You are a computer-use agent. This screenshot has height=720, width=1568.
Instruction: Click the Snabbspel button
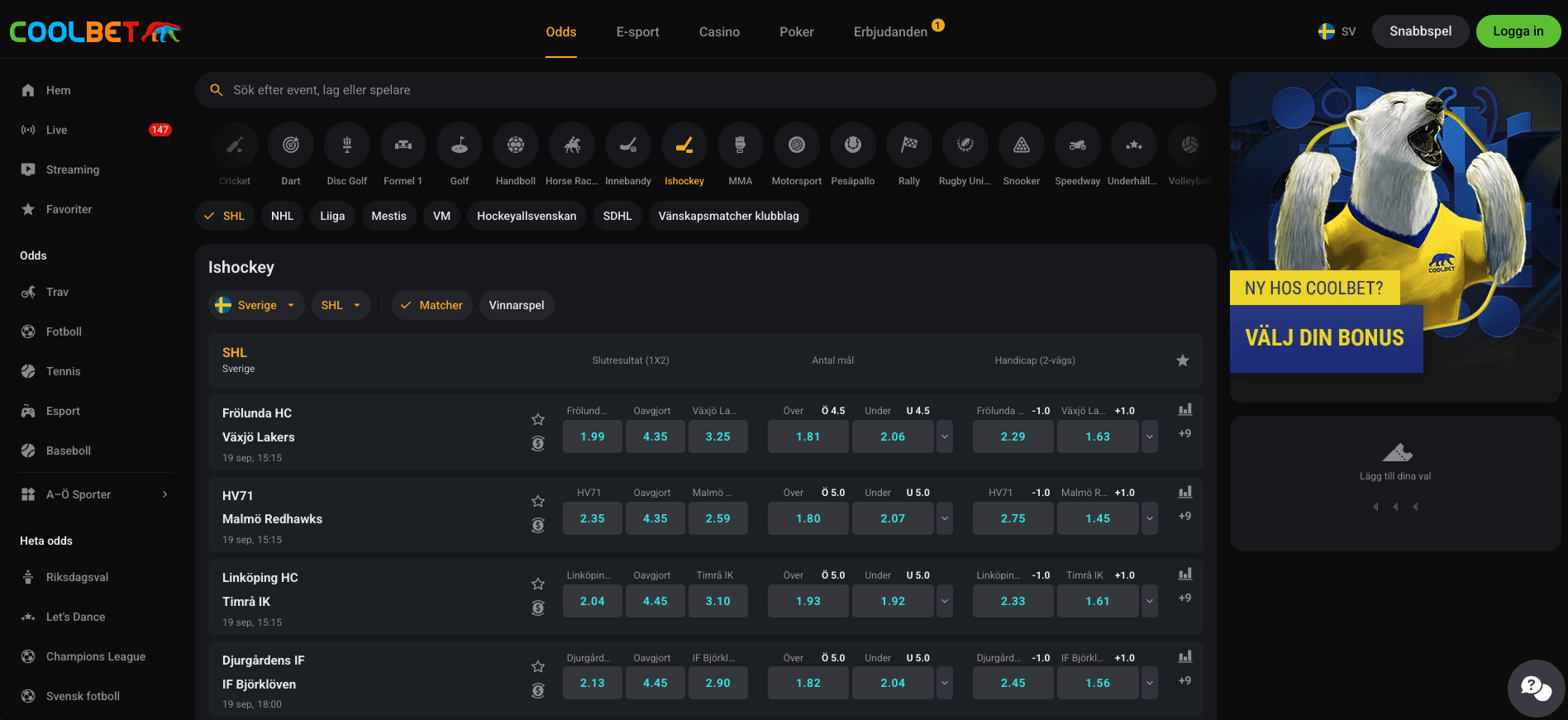[1420, 31]
